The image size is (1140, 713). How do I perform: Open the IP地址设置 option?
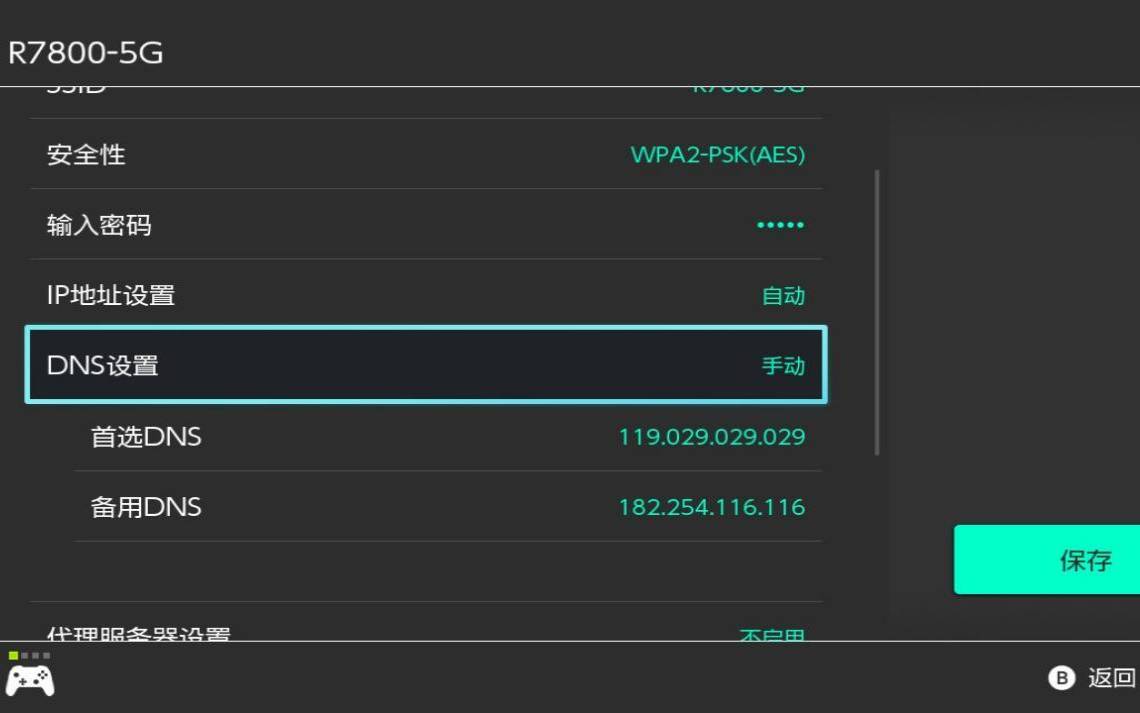click(425, 295)
